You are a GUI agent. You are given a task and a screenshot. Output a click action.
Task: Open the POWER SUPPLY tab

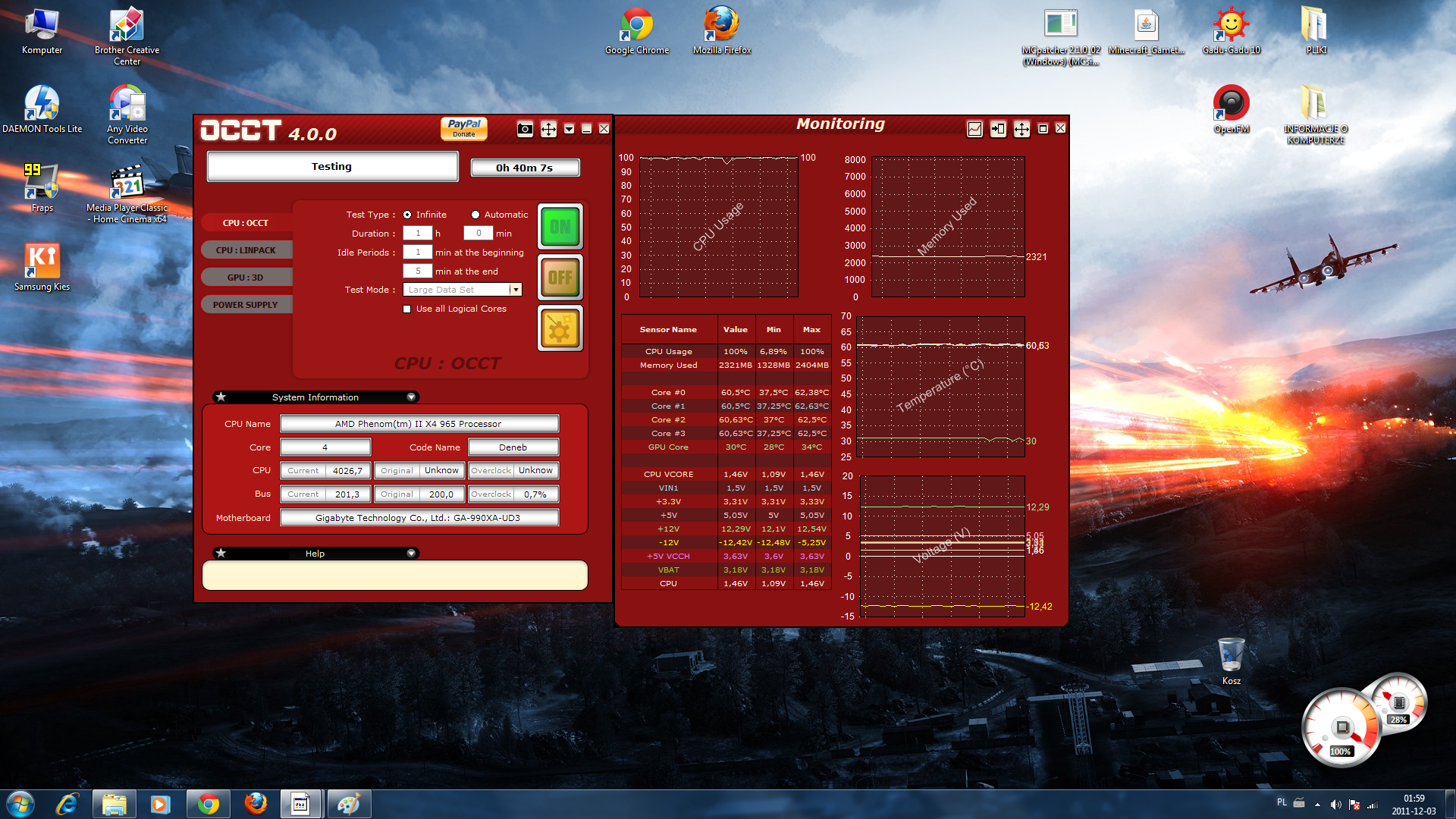click(246, 305)
